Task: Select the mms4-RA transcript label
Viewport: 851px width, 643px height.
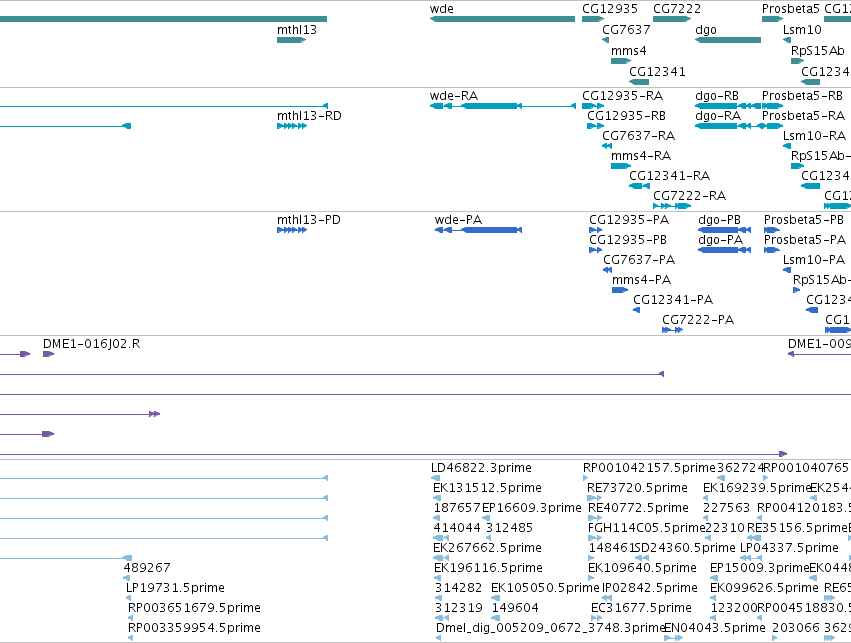Action: click(x=641, y=156)
